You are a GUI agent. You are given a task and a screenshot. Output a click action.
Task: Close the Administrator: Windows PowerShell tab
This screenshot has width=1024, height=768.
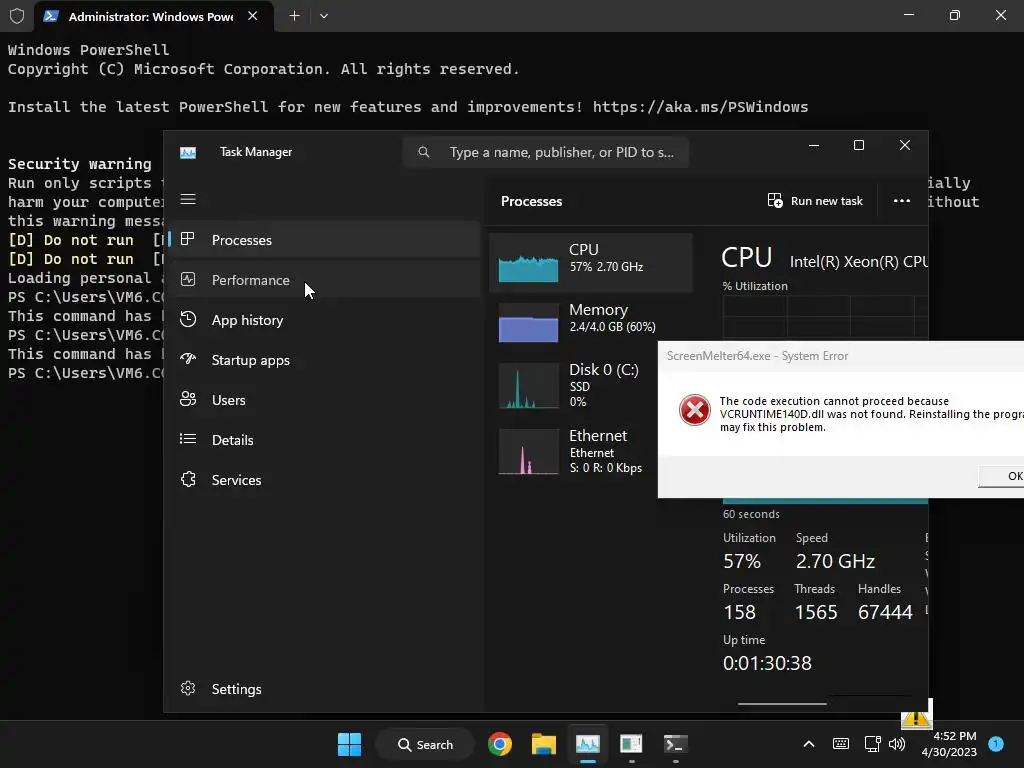[253, 16]
